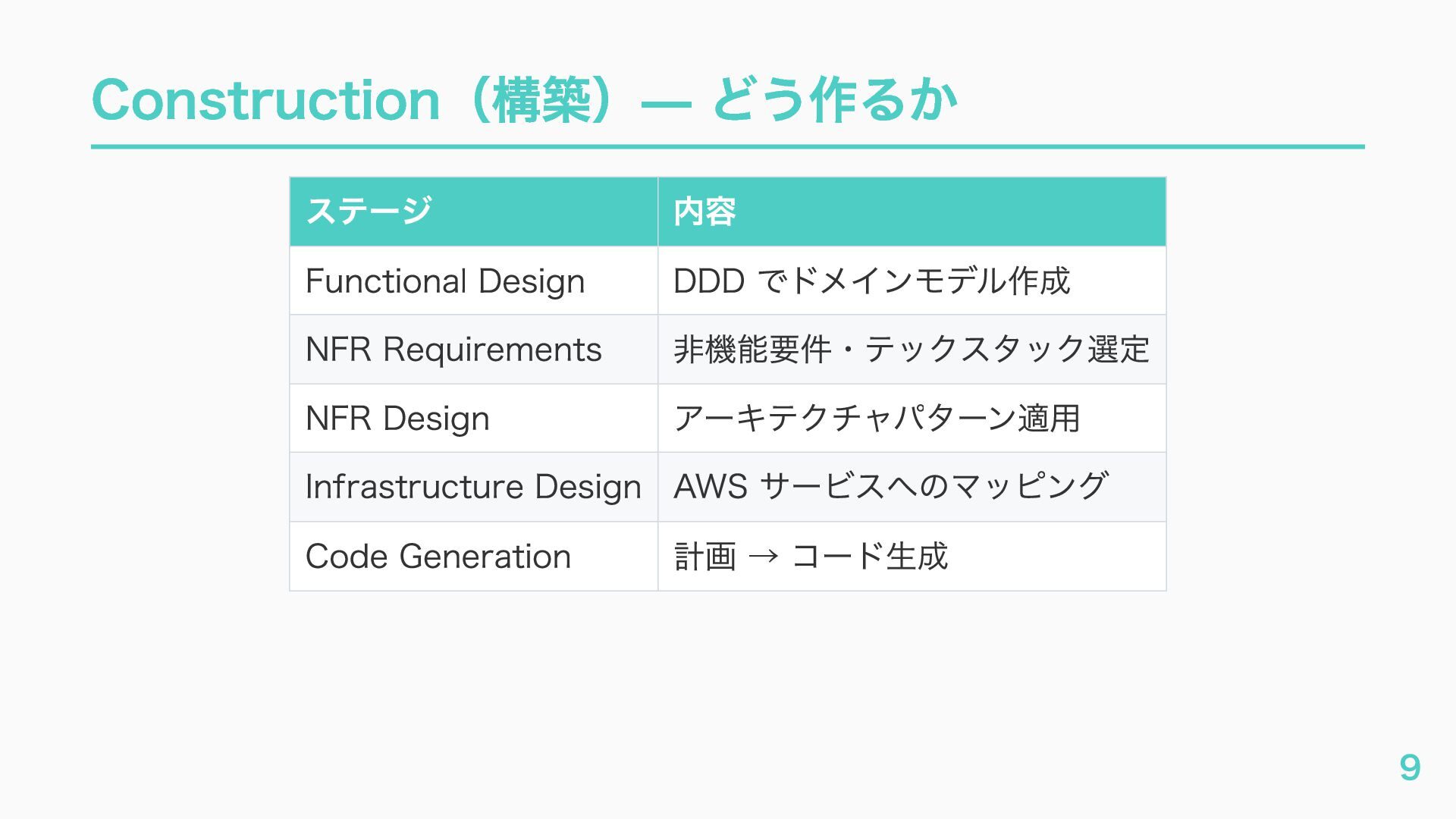The width and height of the screenshot is (1456, 819).
Task: Click the 'どう作るか' part of the title
Action: (x=834, y=100)
